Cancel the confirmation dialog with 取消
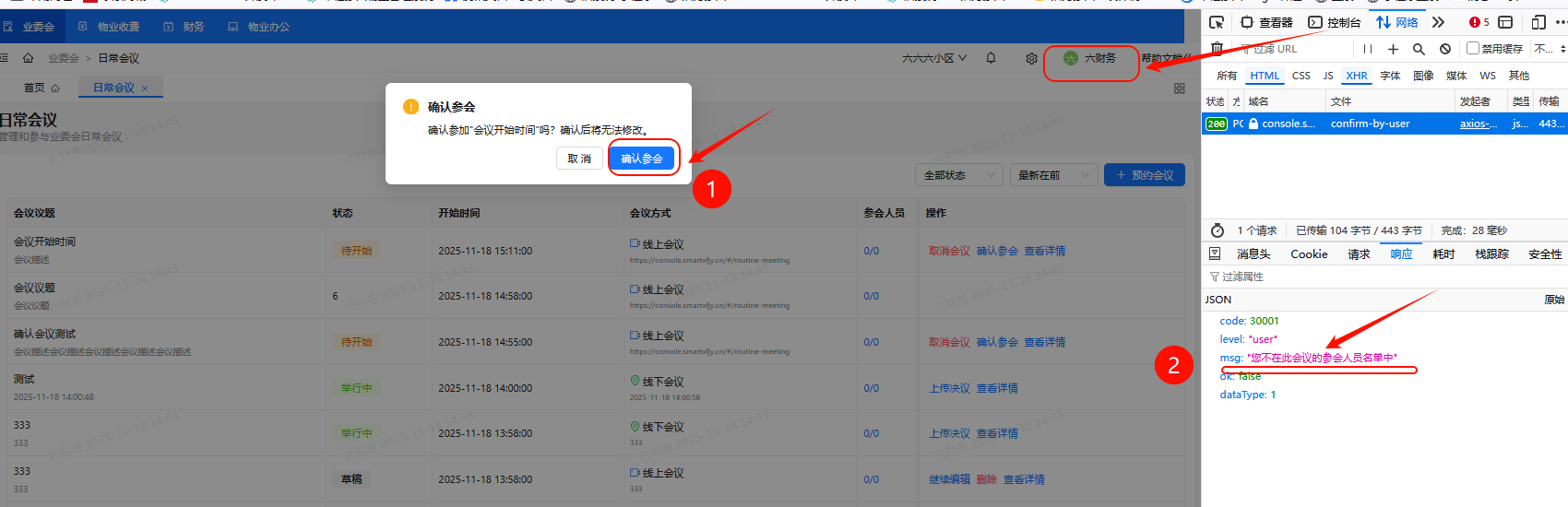Image resolution: width=1568 pixels, height=507 pixels. (x=579, y=159)
